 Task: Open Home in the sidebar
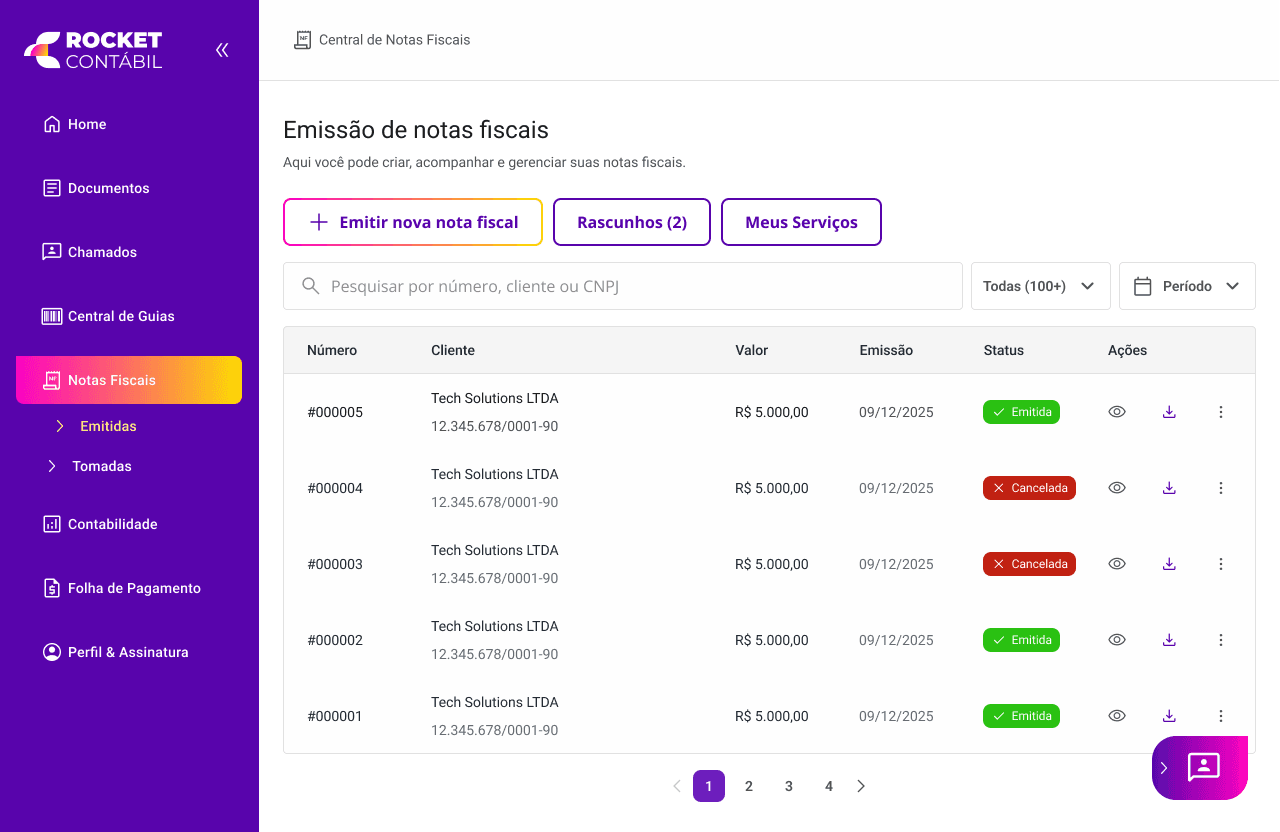pos(75,124)
